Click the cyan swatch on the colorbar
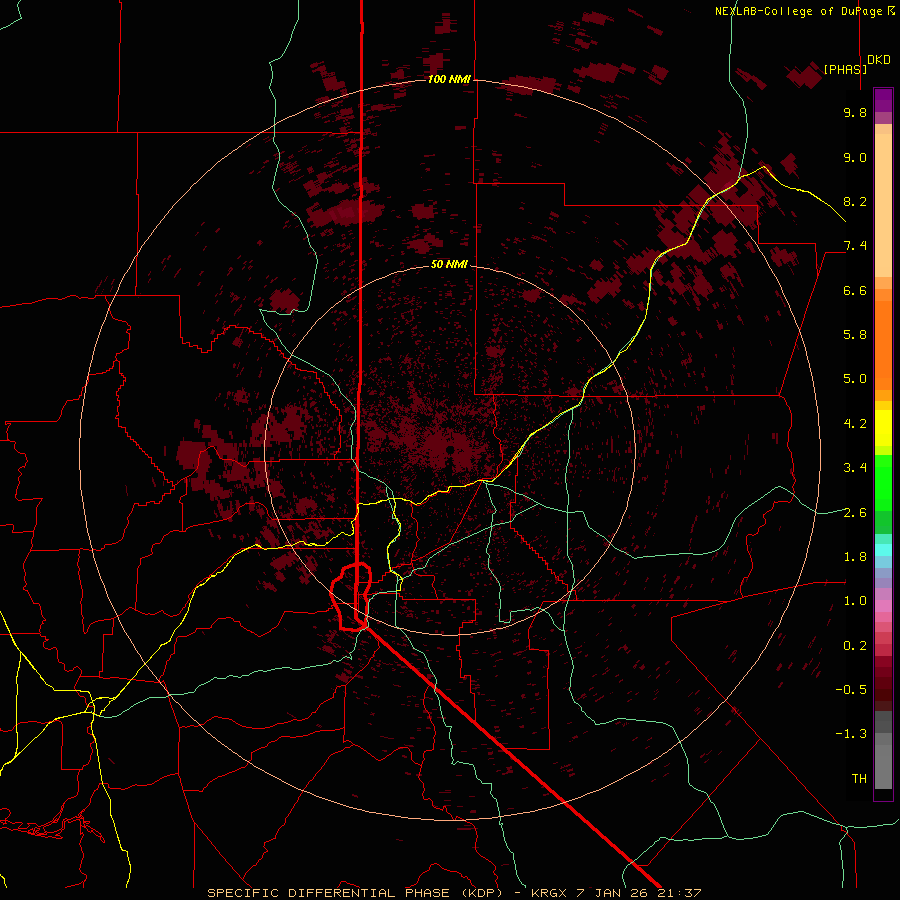This screenshot has width=900, height=900. coord(883,550)
